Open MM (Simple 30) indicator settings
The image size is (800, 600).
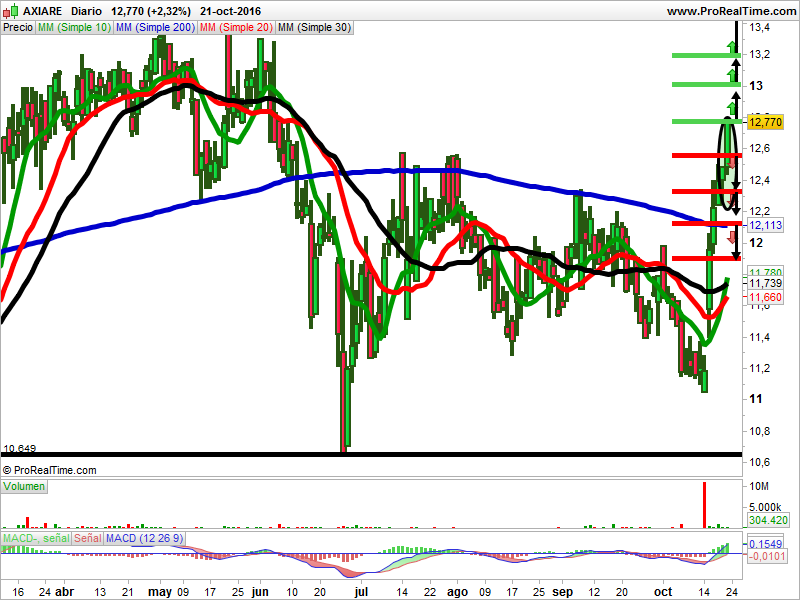[314, 28]
